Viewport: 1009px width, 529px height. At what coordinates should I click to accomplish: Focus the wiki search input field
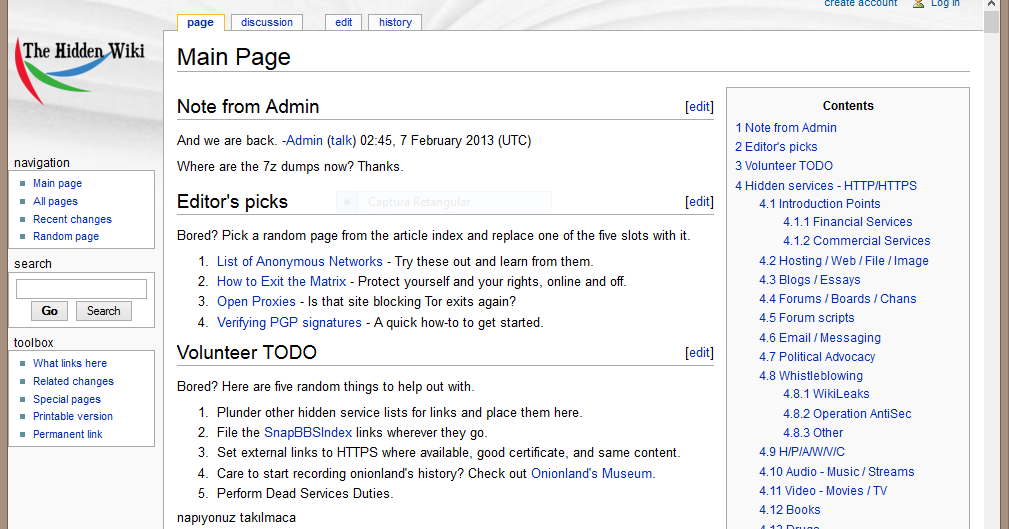tap(81, 289)
